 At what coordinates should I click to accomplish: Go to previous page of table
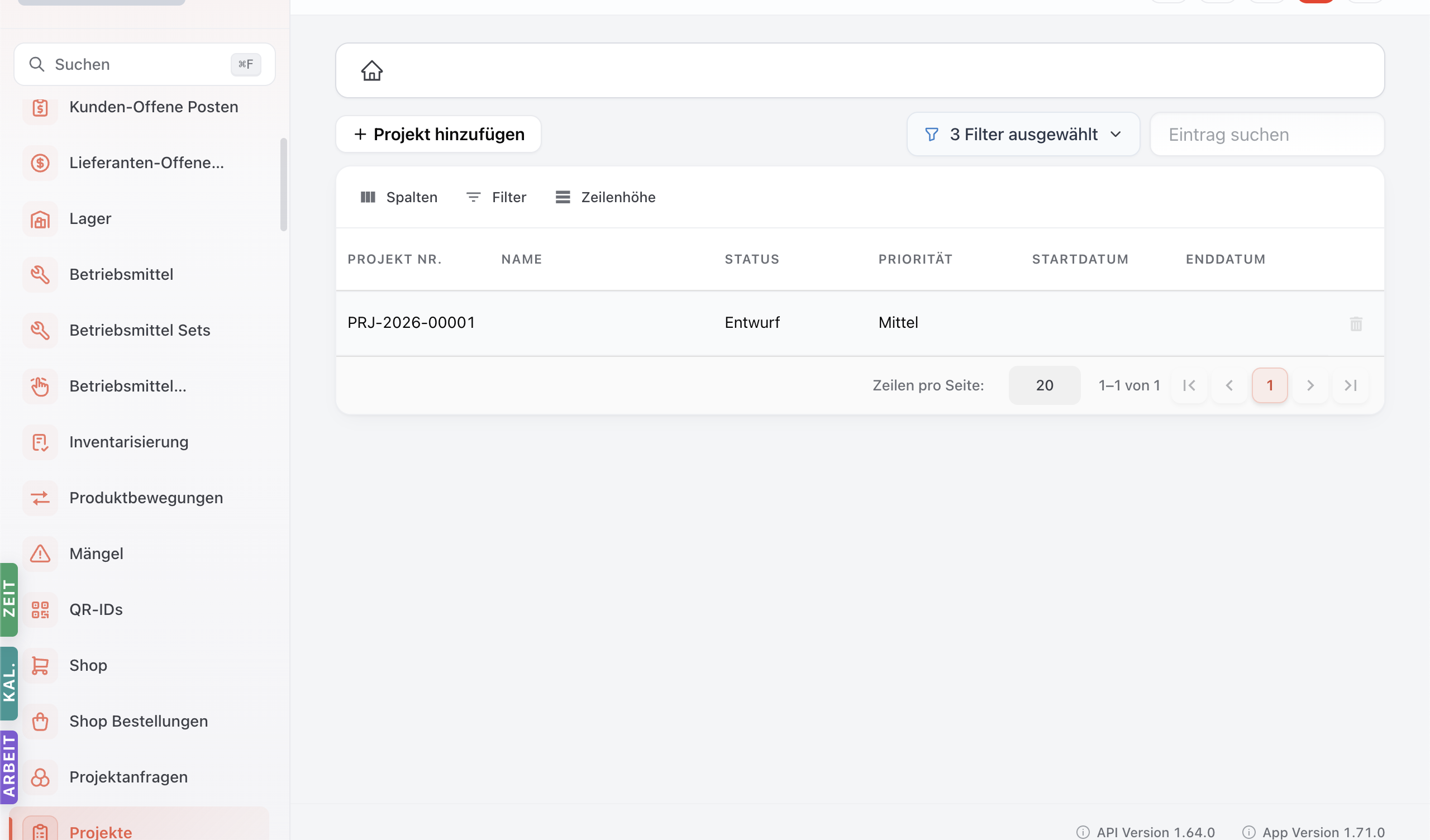[1229, 385]
